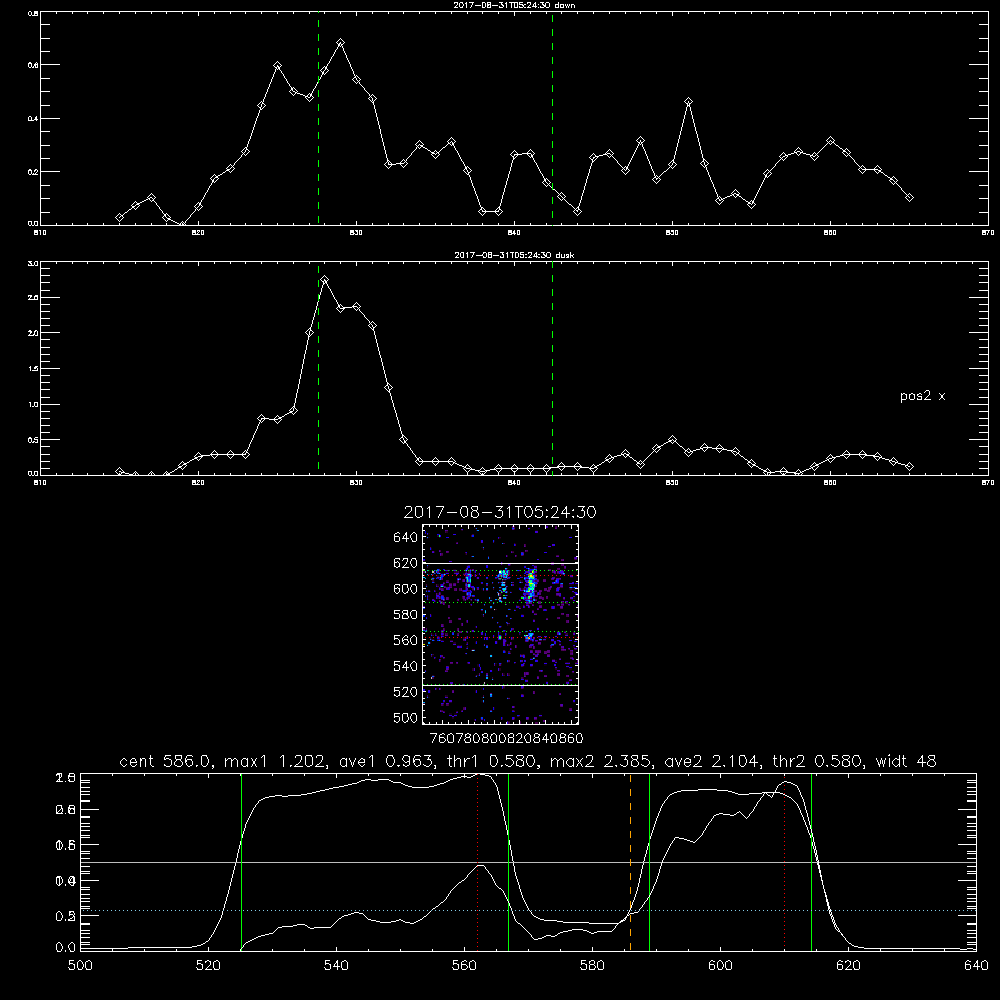Click heatmap y-axis label 620
1000x1000 pixels.
[x=406, y=563]
